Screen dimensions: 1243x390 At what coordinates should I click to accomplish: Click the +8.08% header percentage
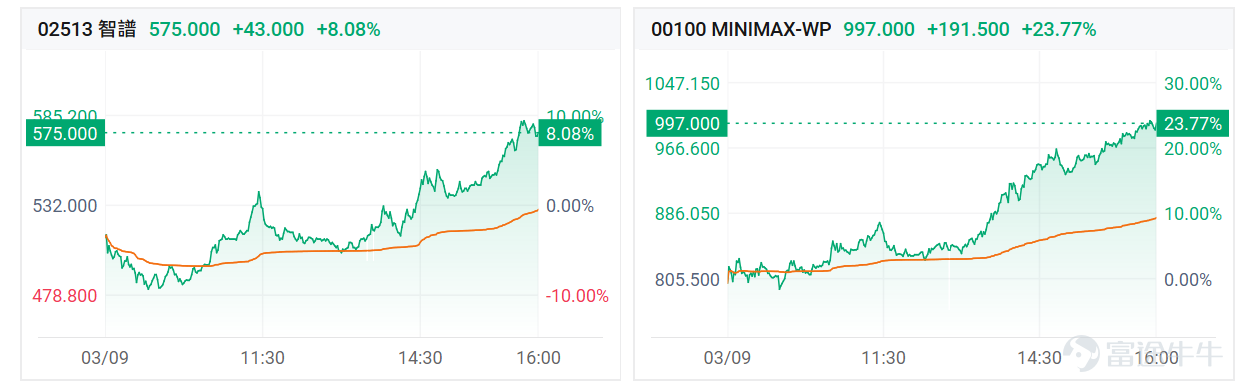click(348, 29)
